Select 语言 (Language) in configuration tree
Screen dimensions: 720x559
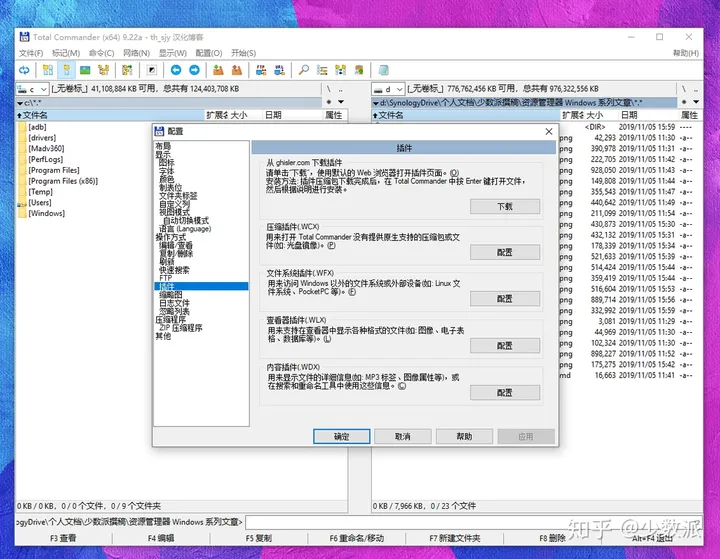185,229
